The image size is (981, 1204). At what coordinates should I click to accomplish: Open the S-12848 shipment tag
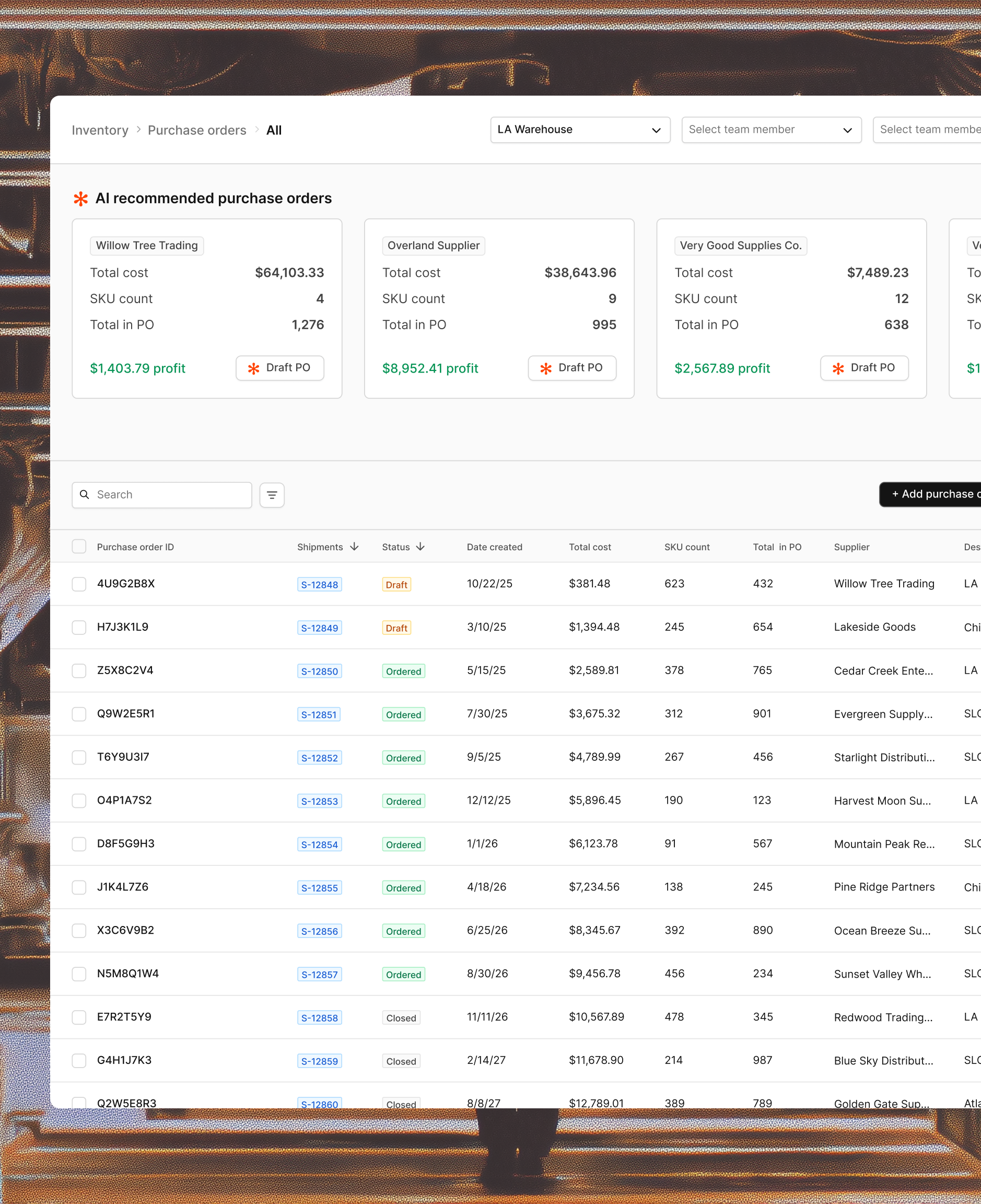[x=319, y=584]
